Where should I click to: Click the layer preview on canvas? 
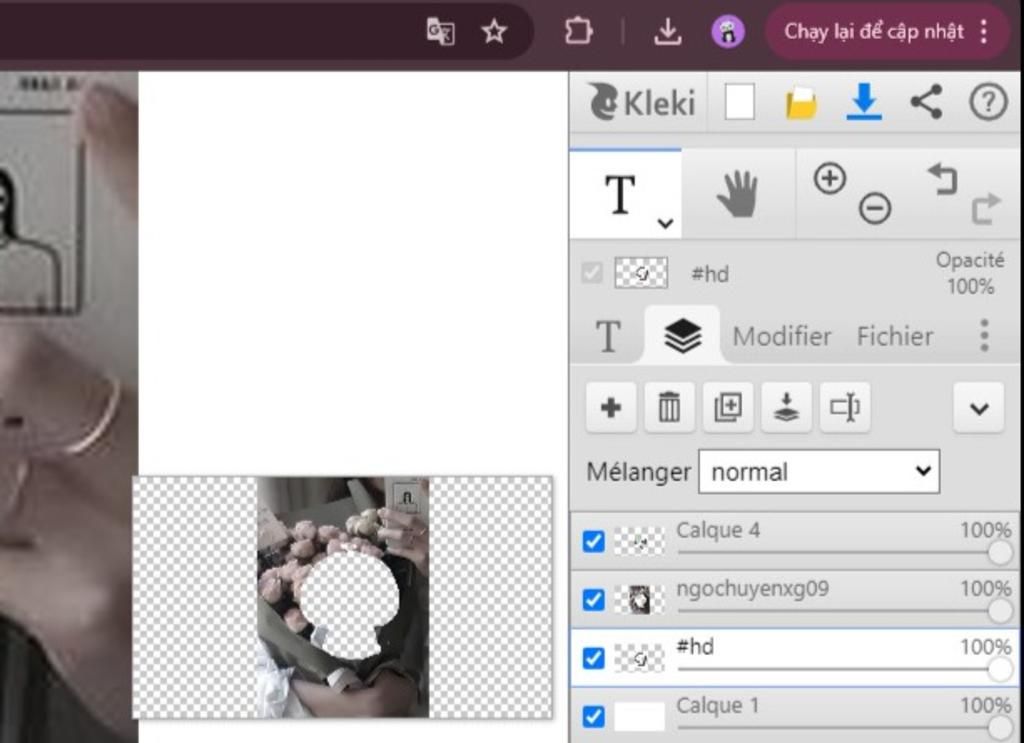click(342, 597)
